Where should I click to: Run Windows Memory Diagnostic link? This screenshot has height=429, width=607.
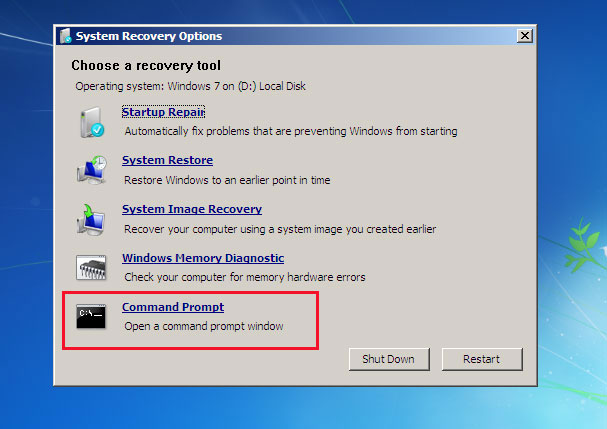(x=203, y=258)
